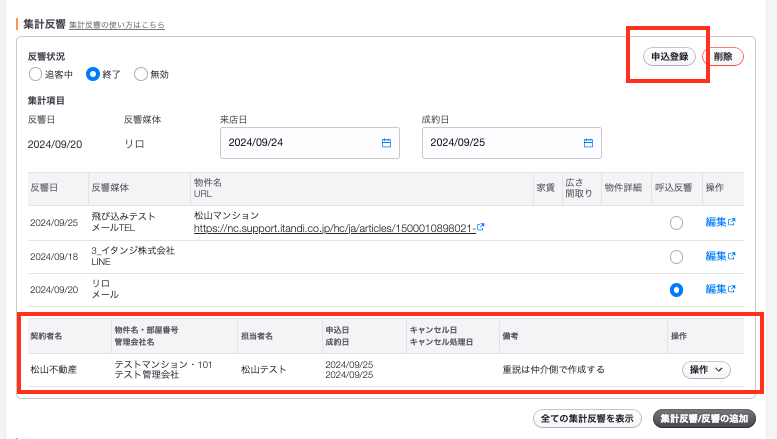Click 成約日 date field 2024/09/25
The image size is (777, 439).
click(511, 143)
